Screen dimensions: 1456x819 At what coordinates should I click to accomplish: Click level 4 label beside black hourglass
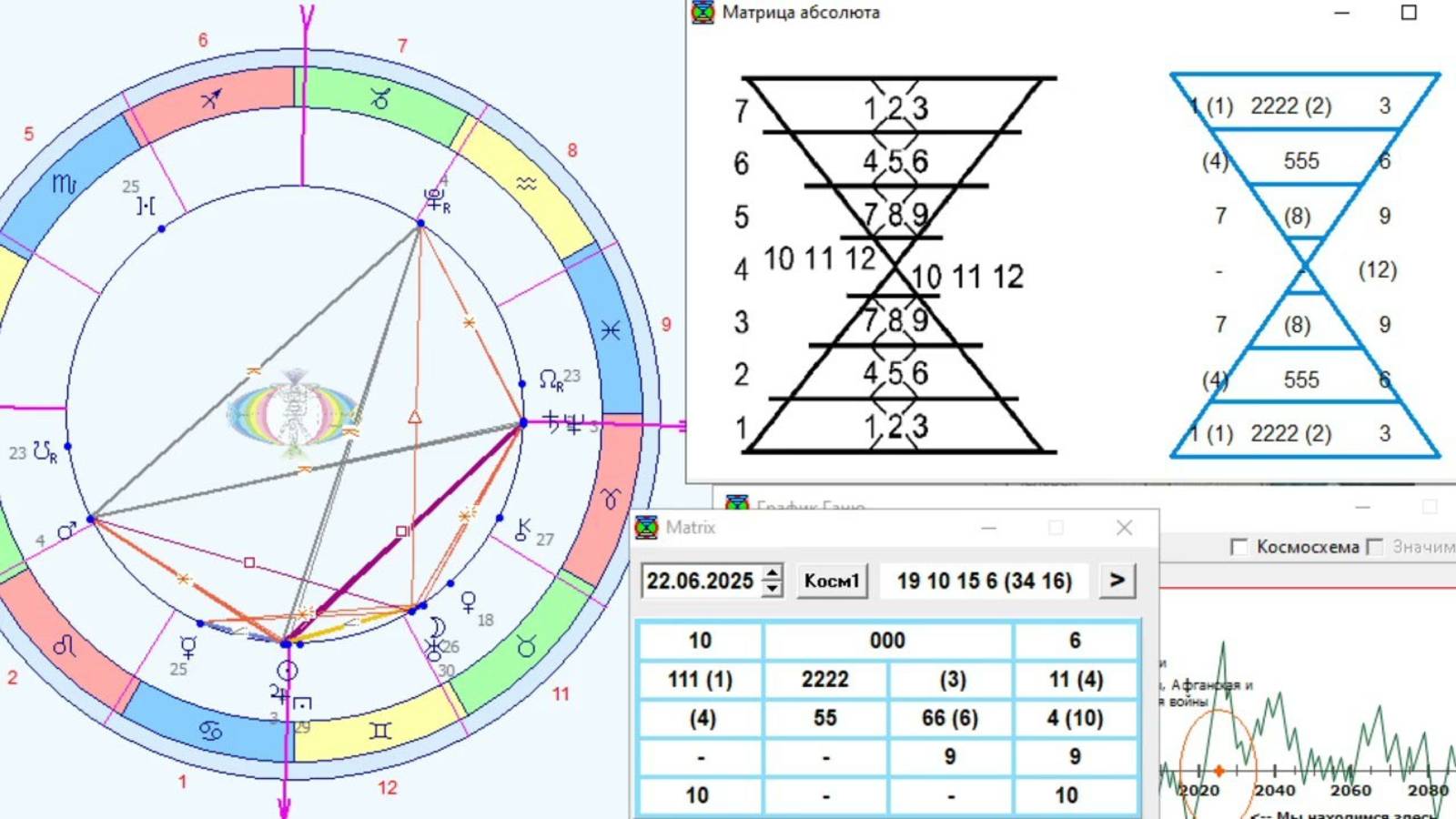[742, 269]
